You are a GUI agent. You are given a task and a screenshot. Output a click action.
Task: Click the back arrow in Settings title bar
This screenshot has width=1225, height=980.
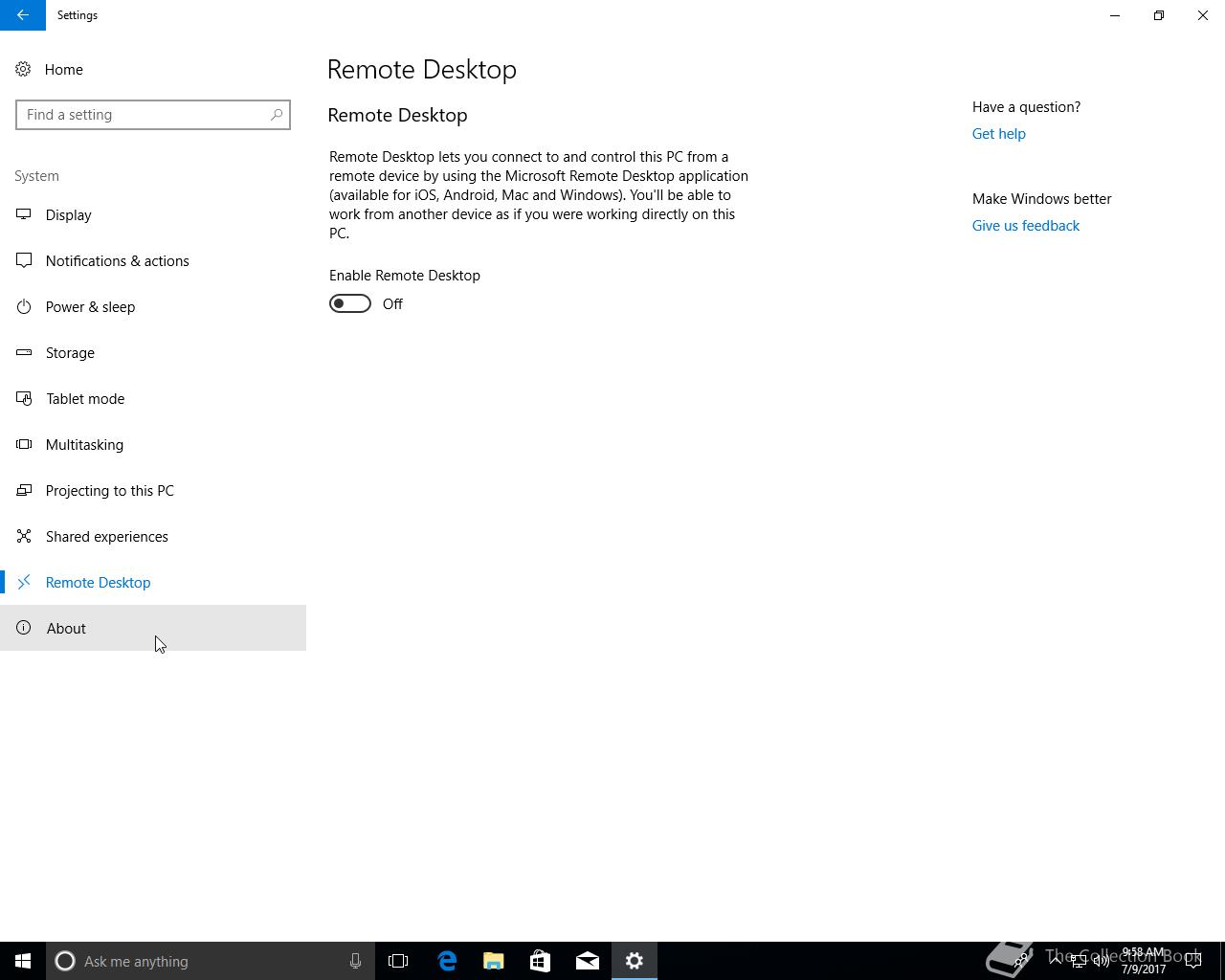click(22, 15)
